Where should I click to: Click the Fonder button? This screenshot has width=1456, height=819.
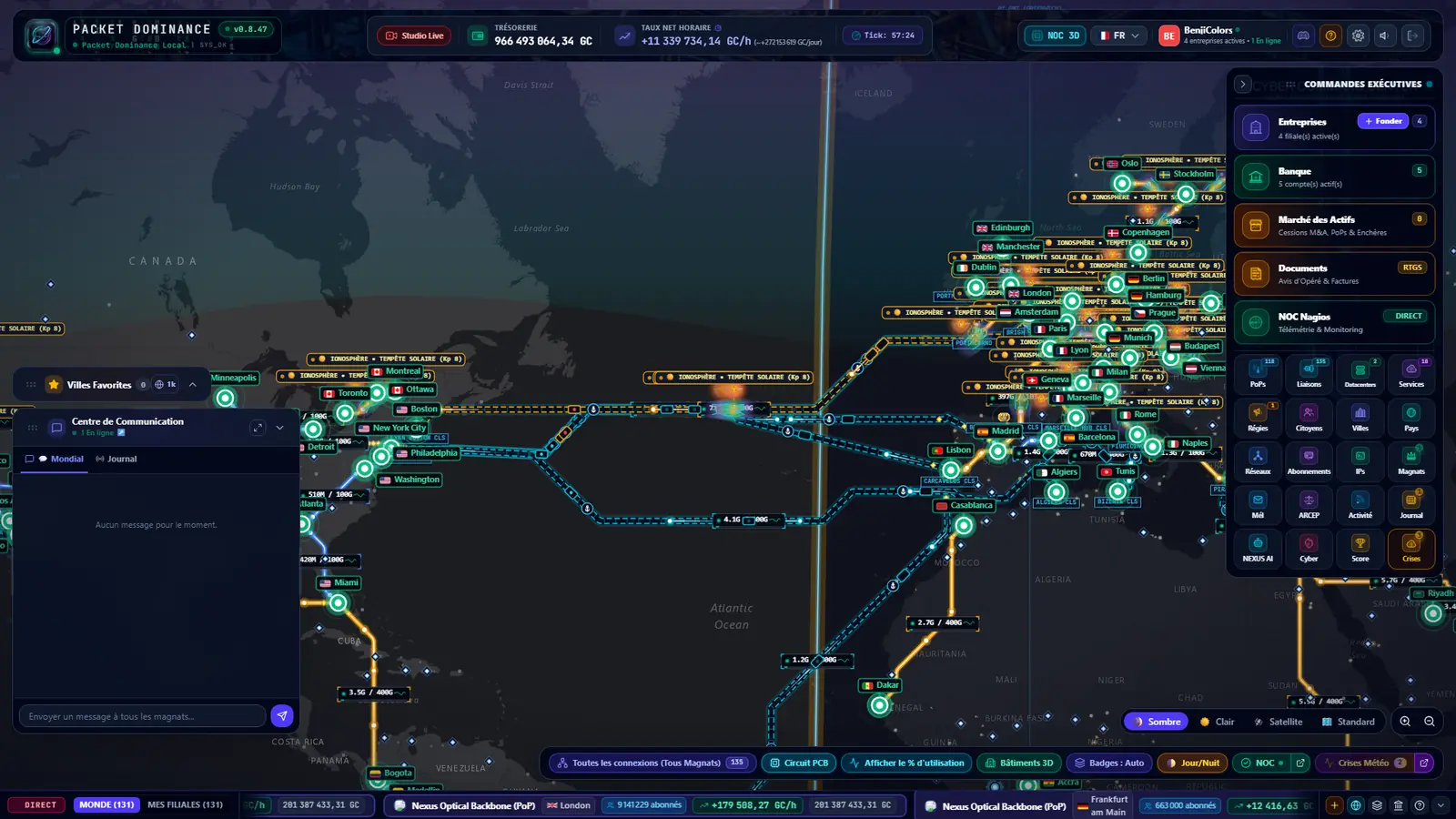tap(1382, 121)
